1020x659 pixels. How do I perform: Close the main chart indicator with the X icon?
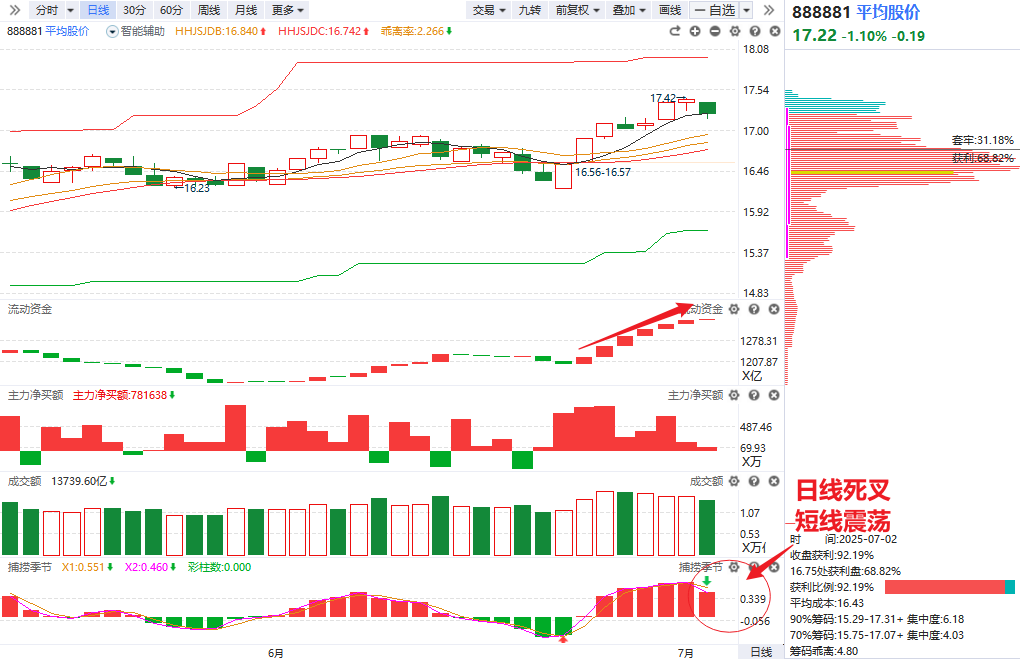[x=775, y=31]
